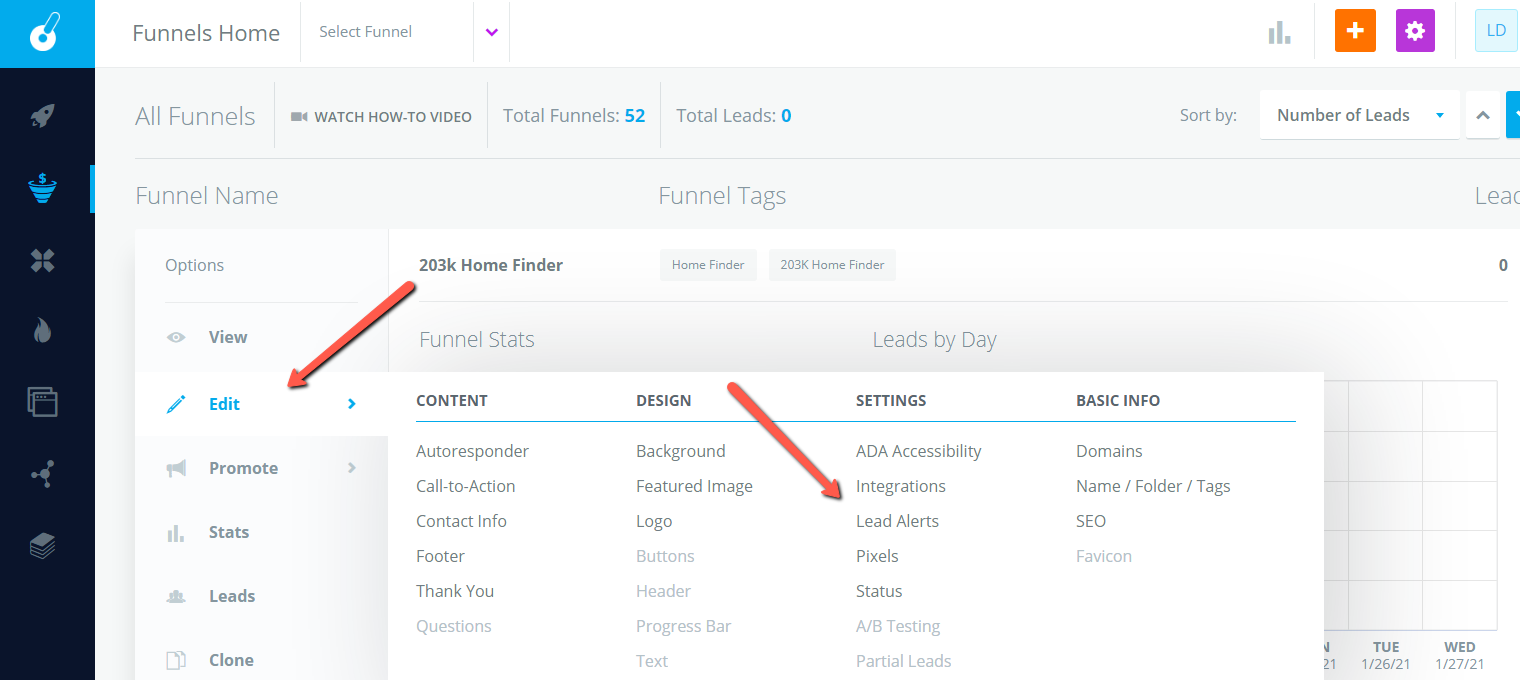Click the leadPops logo icon
The height and width of the screenshot is (680, 1520).
[46, 31]
